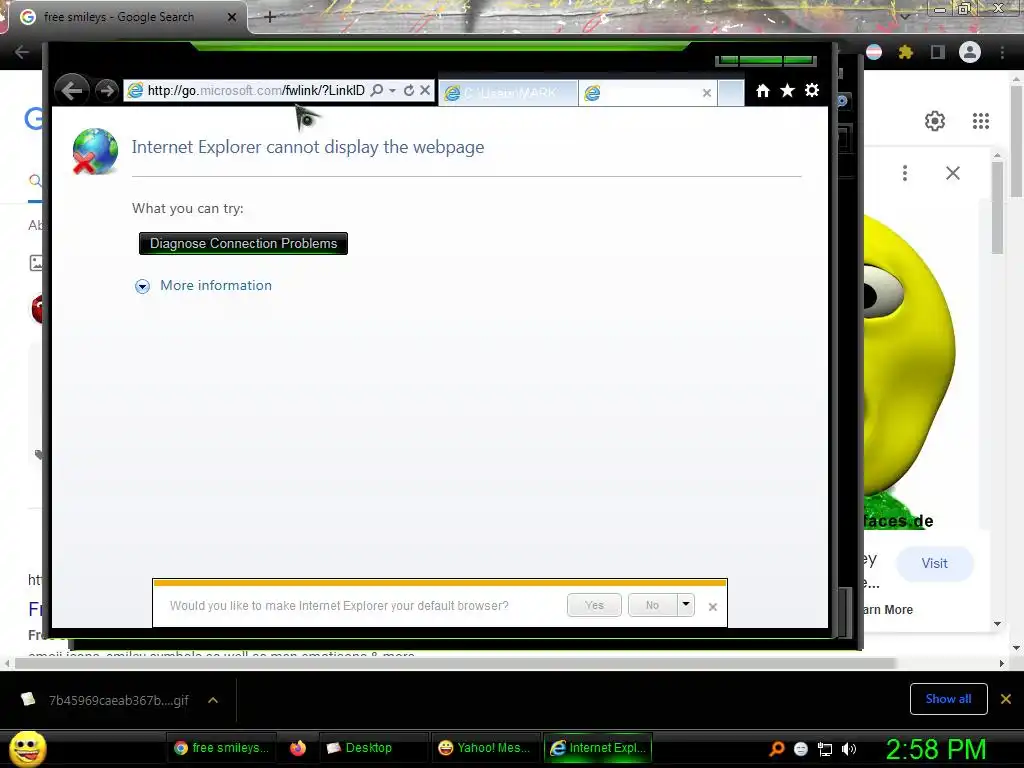
Task: Click the Visit button in image panel
Action: click(x=935, y=564)
